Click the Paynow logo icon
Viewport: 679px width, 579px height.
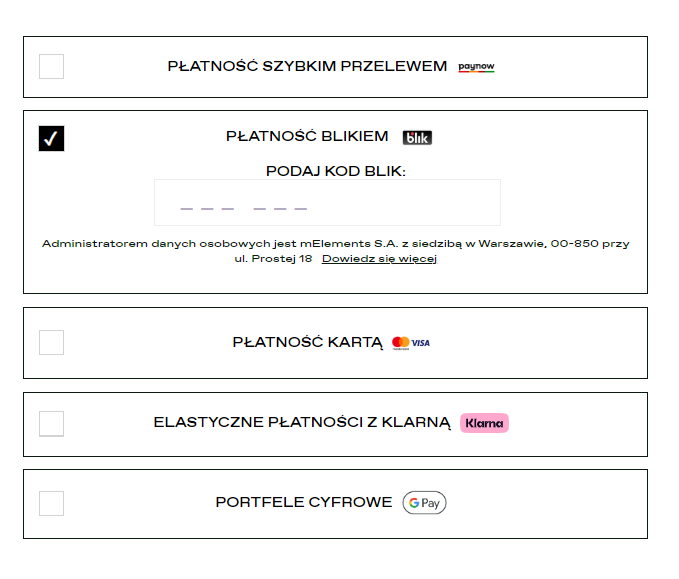pyautogui.click(x=476, y=67)
